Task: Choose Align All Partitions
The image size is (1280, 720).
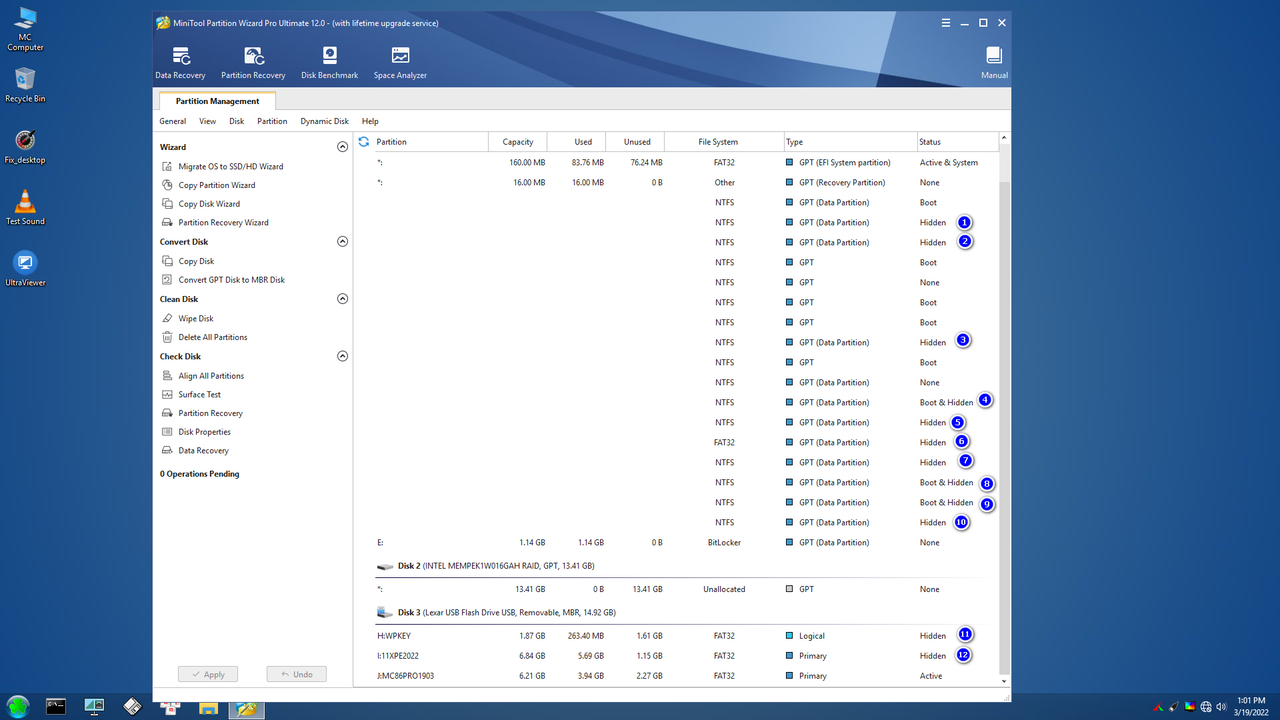Action: pyautogui.click(x=203, y=376)
